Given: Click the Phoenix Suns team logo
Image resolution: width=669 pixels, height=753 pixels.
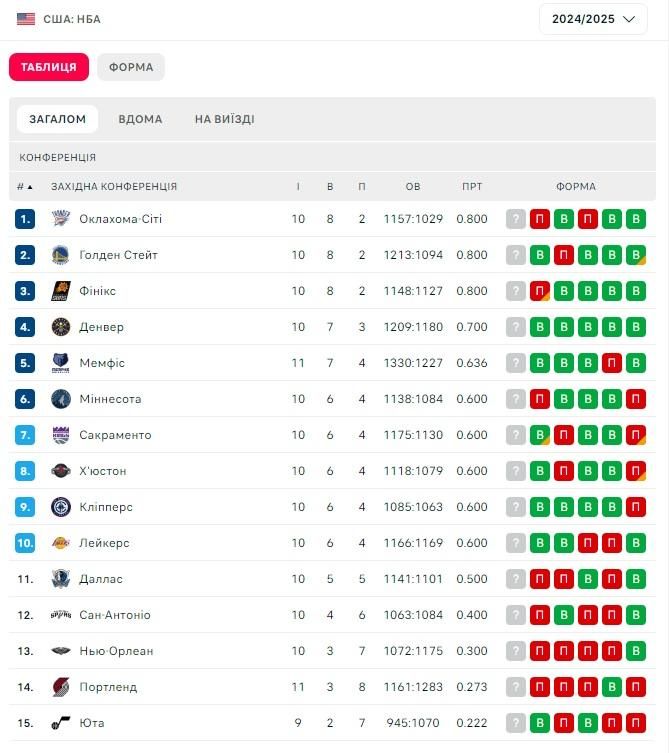Looking at the screenshot, I should coord(60,291).
